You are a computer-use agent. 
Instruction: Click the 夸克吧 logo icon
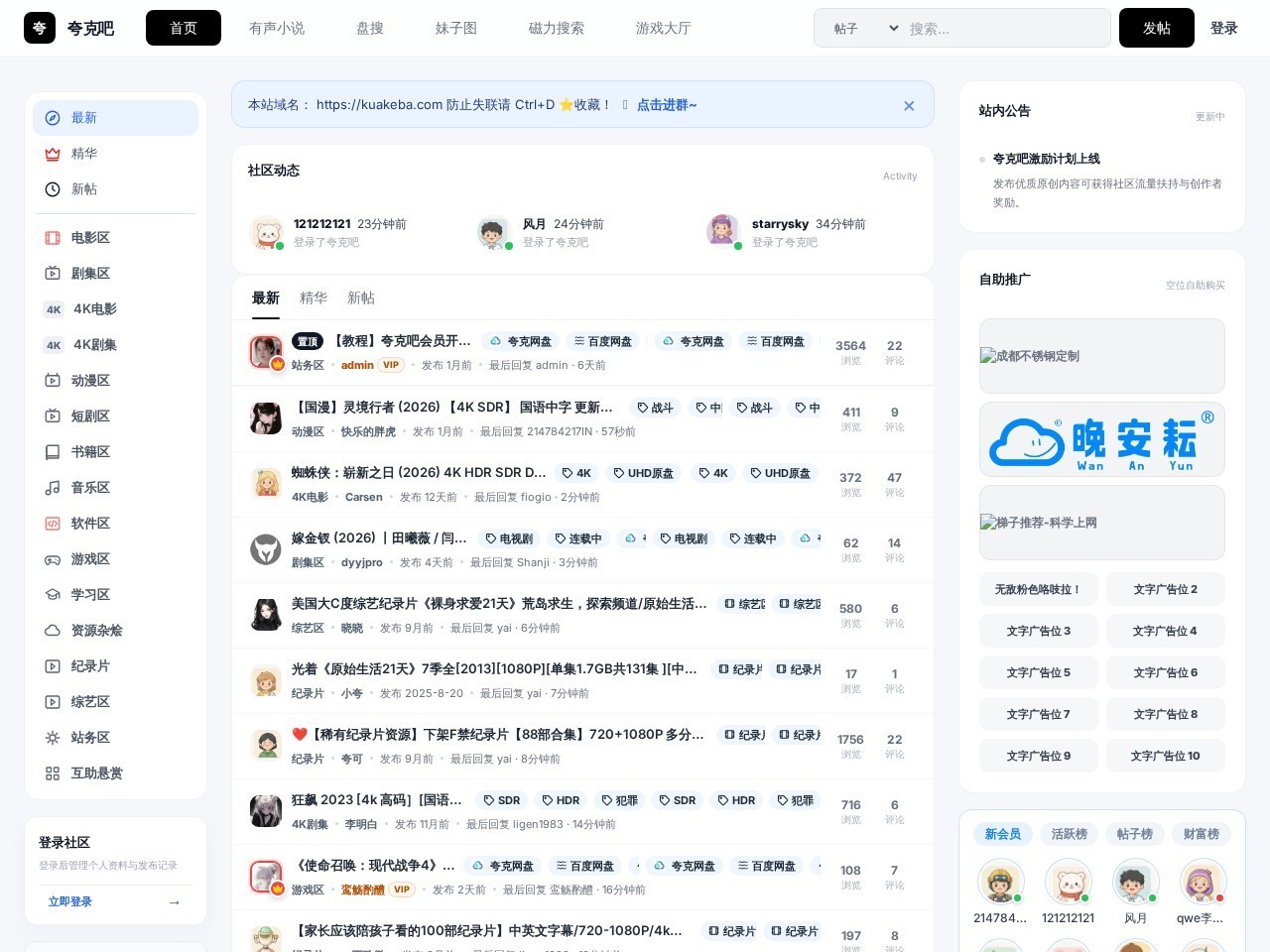click(x=40, y=28)
